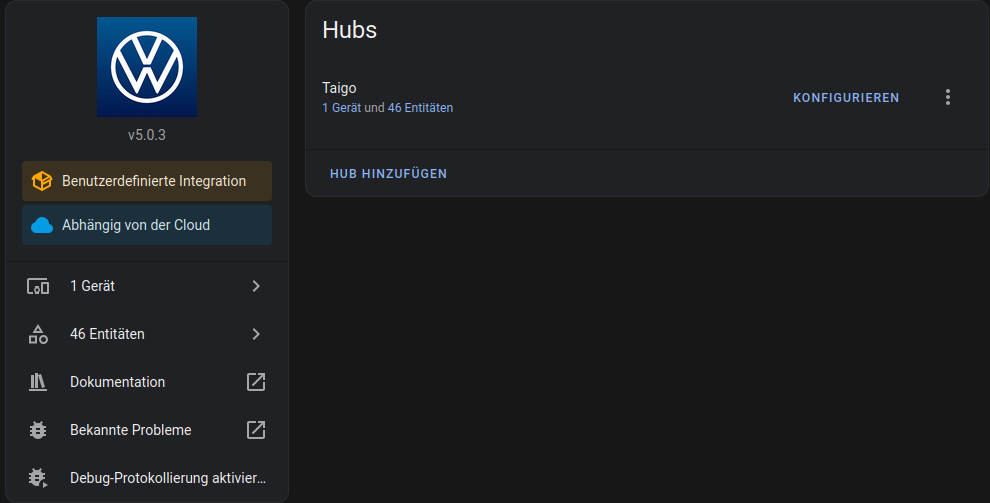Follow the 46 Entitäten link under Taigo
This screenshot has width=990, height=503.
click(420, 108)
